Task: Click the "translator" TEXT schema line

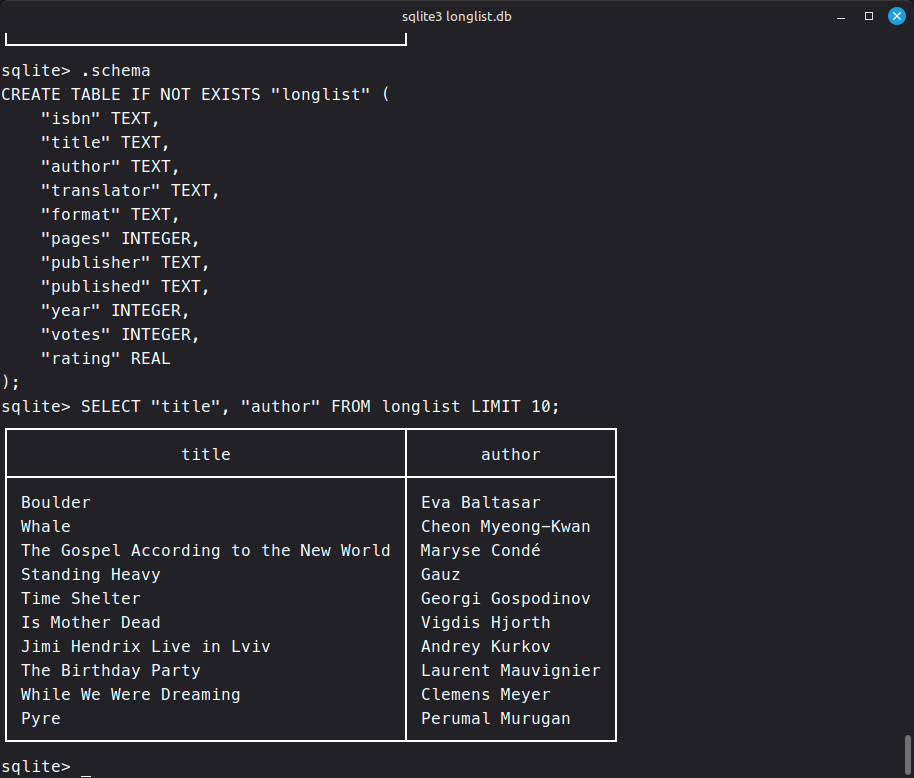Action: click(x=130, y=191)
